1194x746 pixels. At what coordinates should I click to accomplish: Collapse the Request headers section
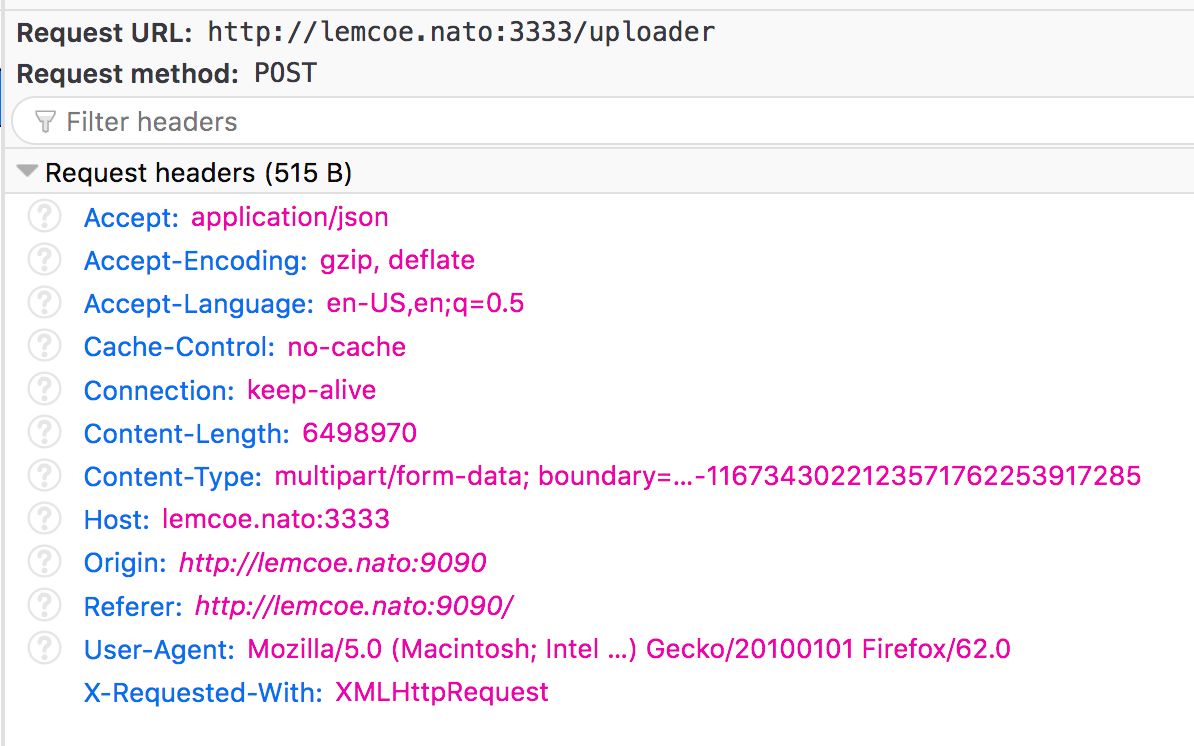tap(27, 173)
